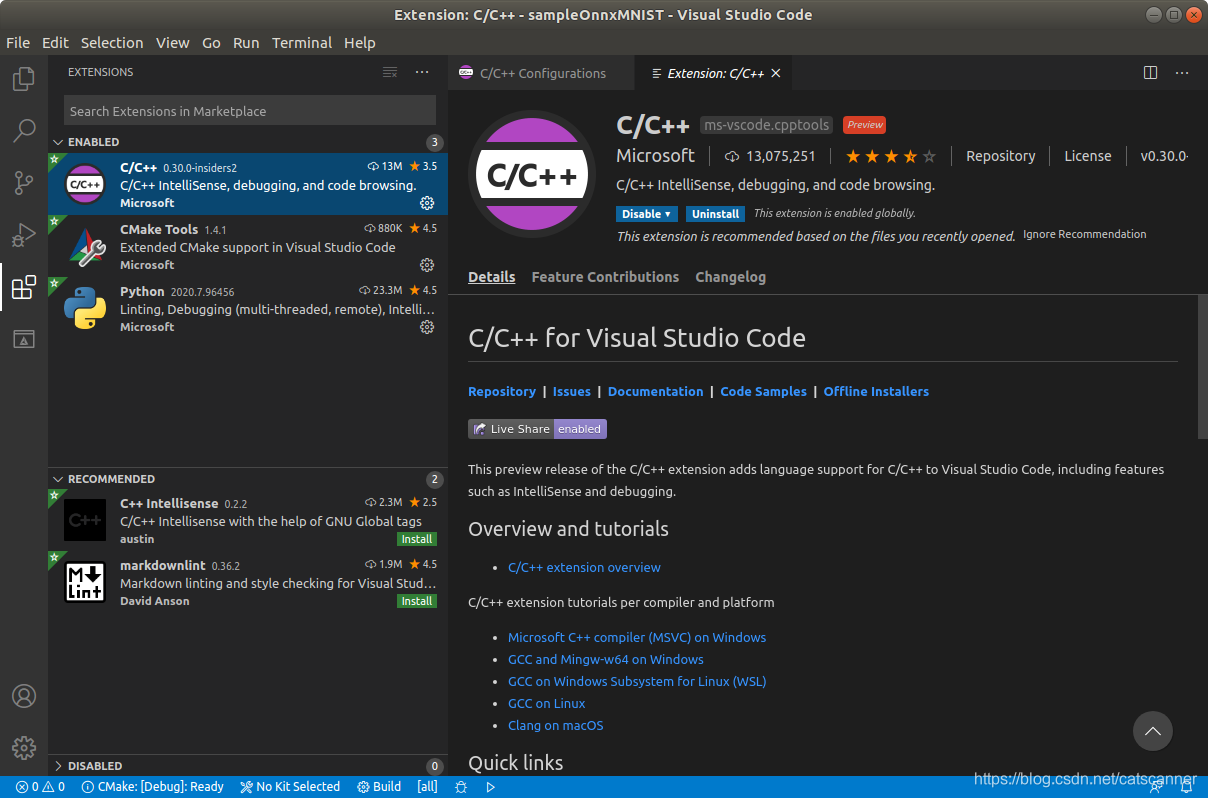Click the star rating of C/C++ extension
The image size is (1208, 798).
pos(891,156)
